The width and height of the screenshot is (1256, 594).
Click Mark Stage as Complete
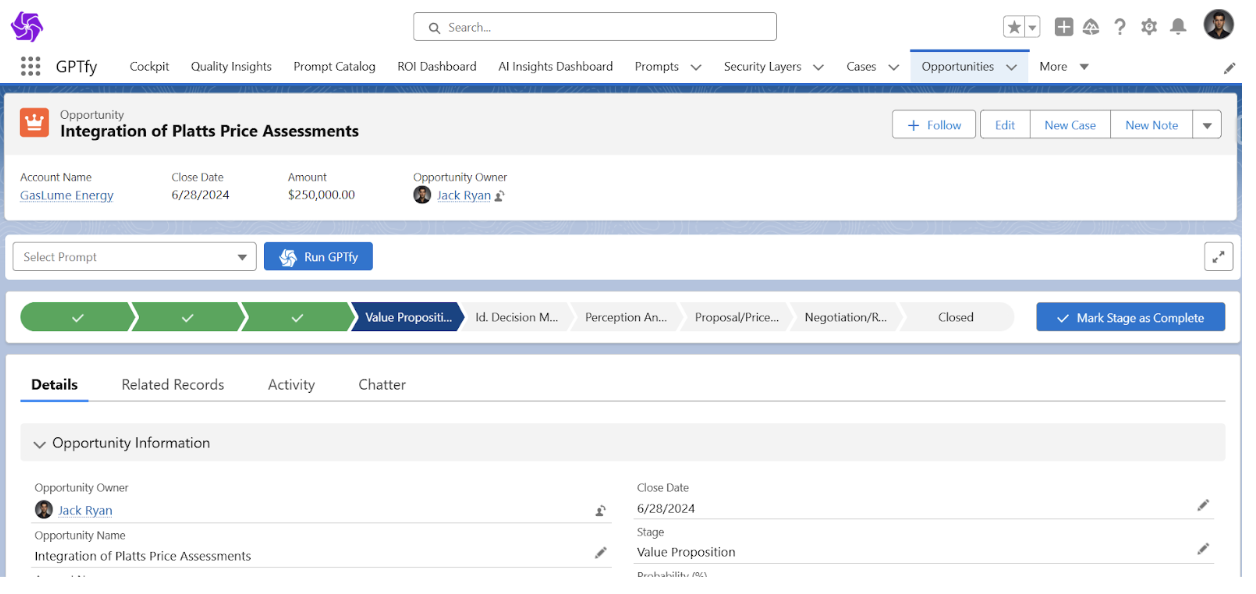[1130, 316]
